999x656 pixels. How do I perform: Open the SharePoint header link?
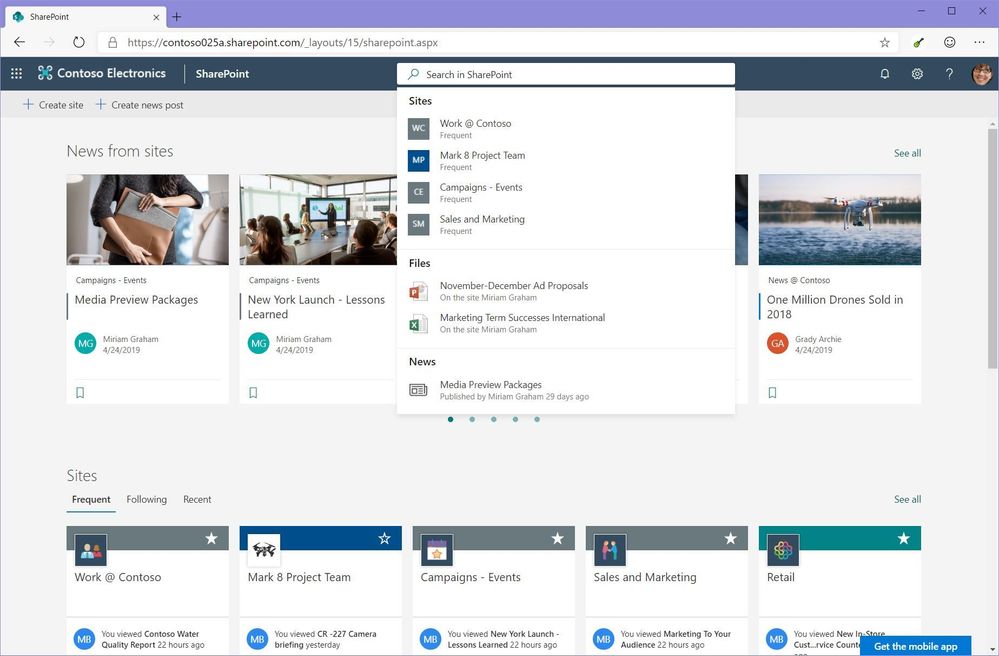click(x=222, y=73)
